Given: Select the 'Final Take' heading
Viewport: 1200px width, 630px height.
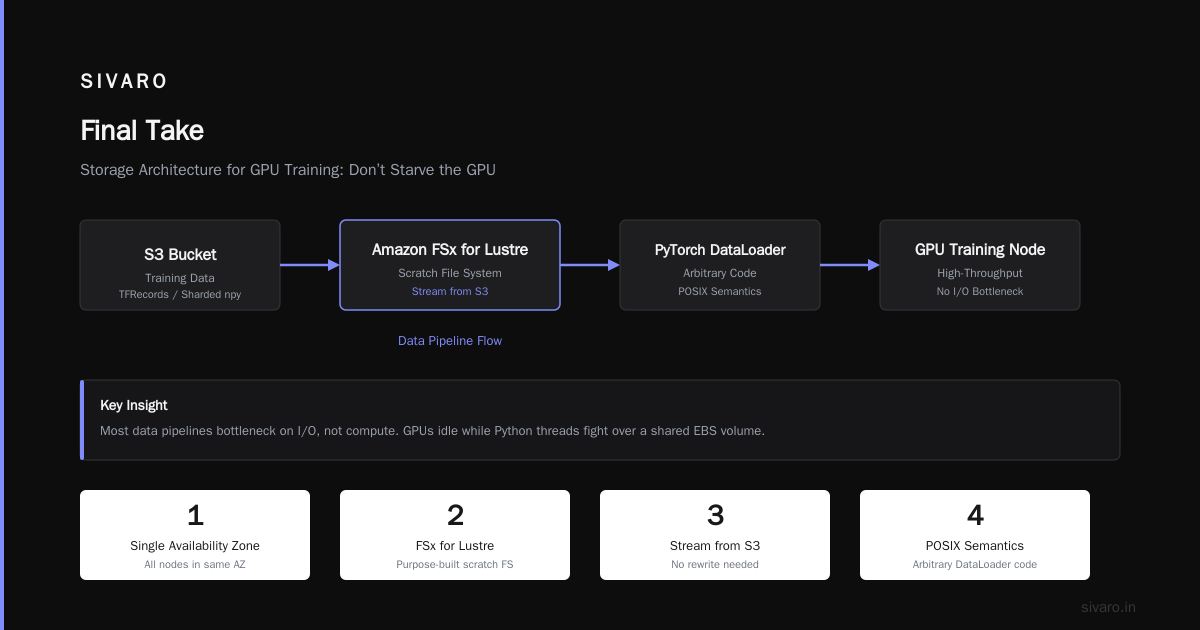Looking at the screenshot, I should pos(142,131).
